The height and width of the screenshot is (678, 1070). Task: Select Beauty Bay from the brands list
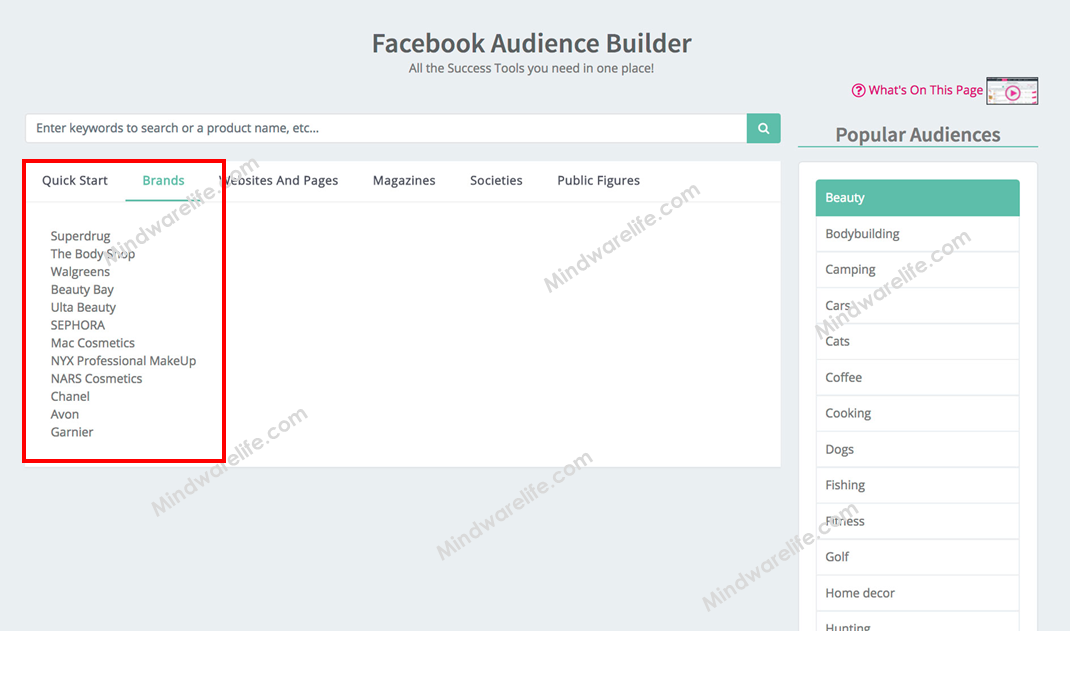(82, 289)
